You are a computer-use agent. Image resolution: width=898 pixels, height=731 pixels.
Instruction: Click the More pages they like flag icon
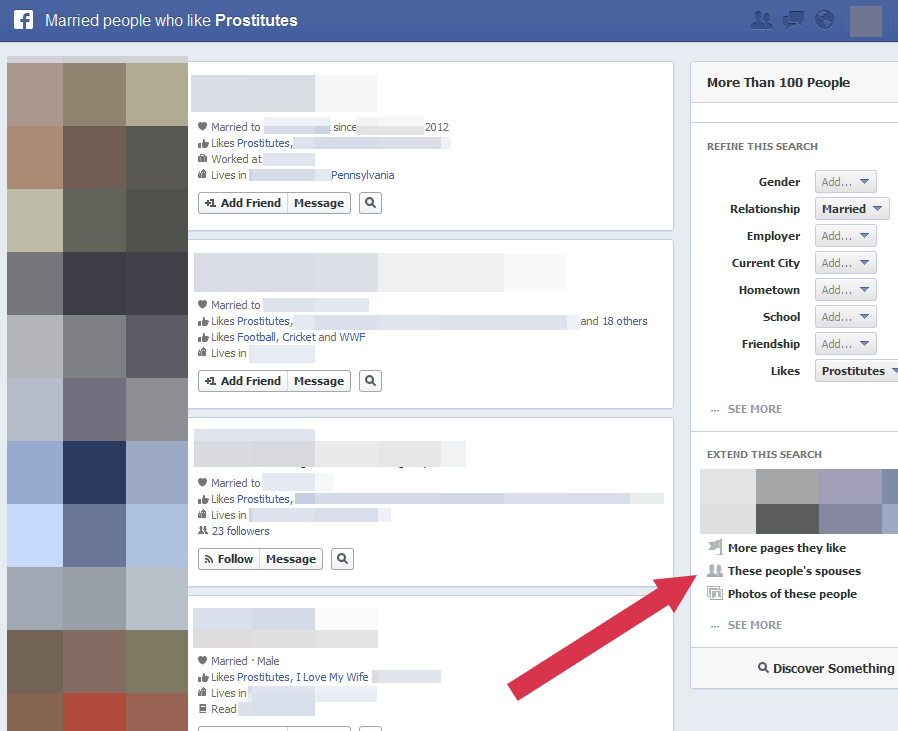(x=715, y=547)
